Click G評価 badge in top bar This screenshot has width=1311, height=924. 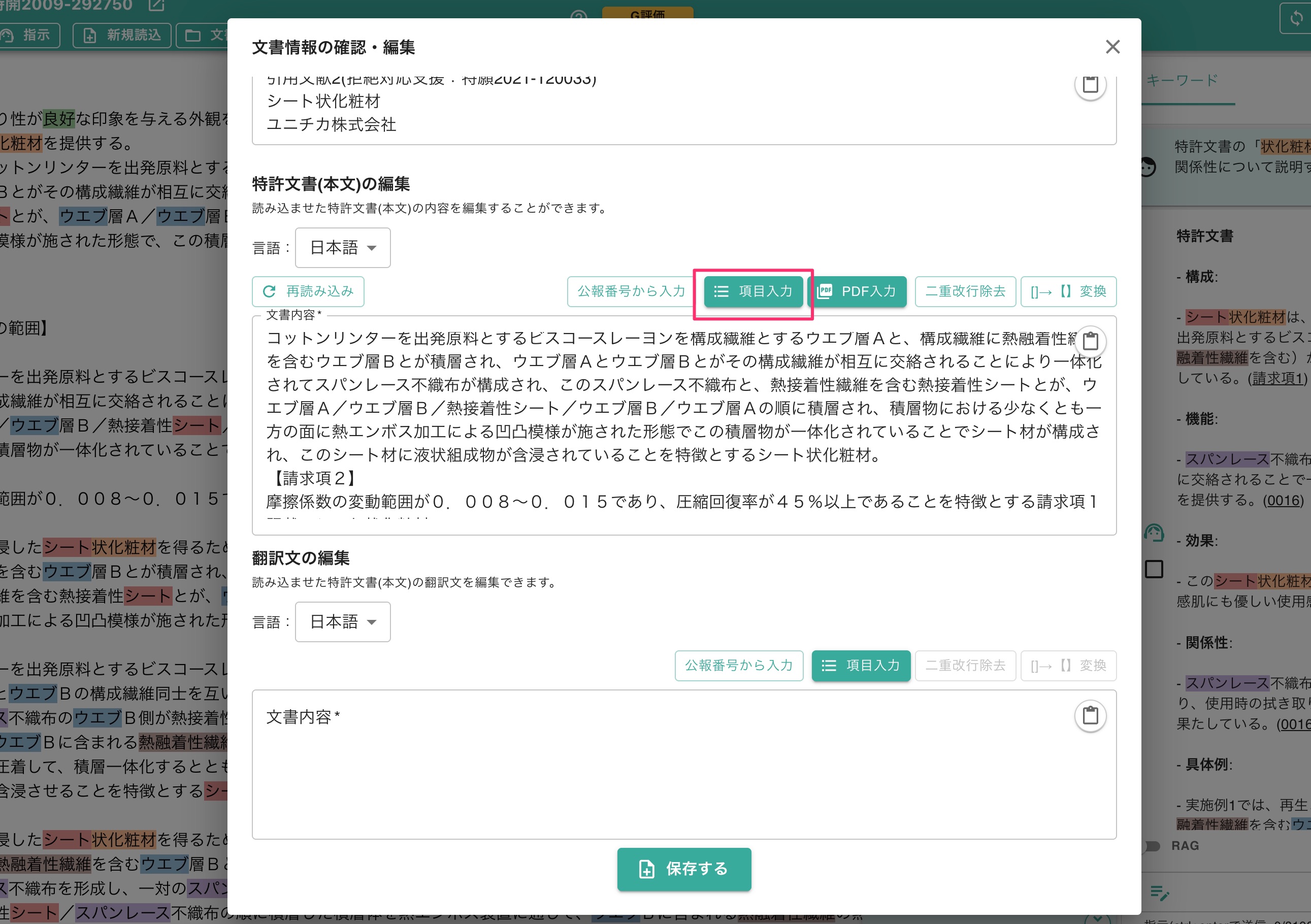(647, 13)
